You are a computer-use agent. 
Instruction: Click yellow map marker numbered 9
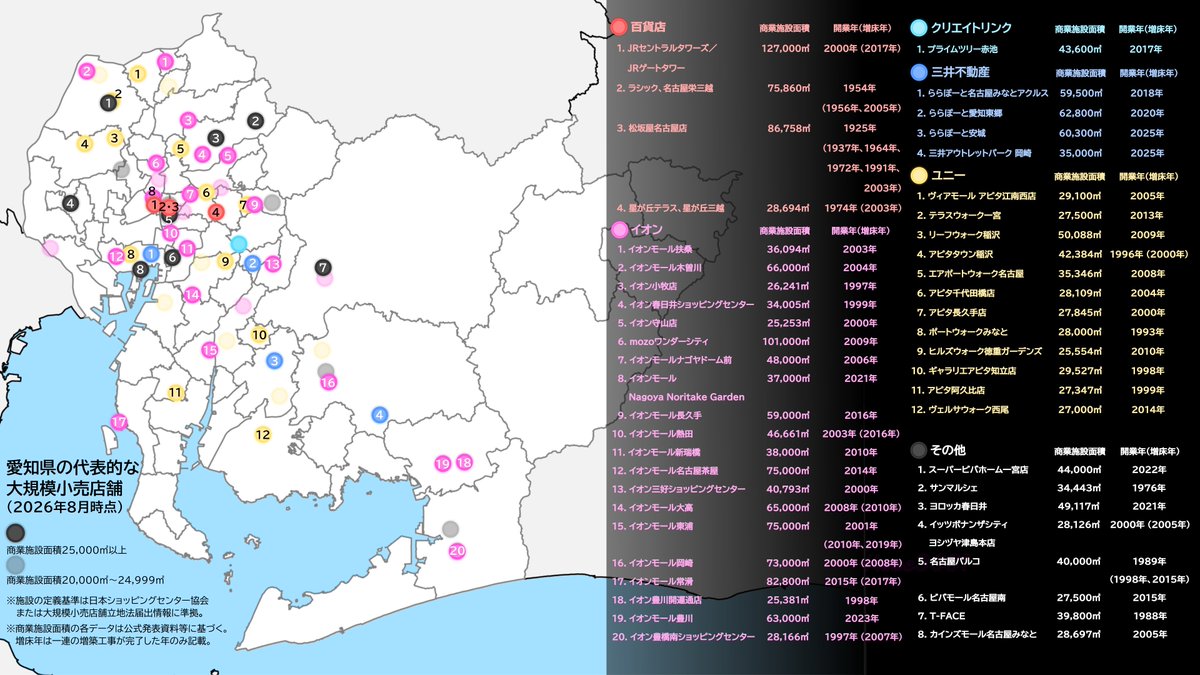(226, 262)
